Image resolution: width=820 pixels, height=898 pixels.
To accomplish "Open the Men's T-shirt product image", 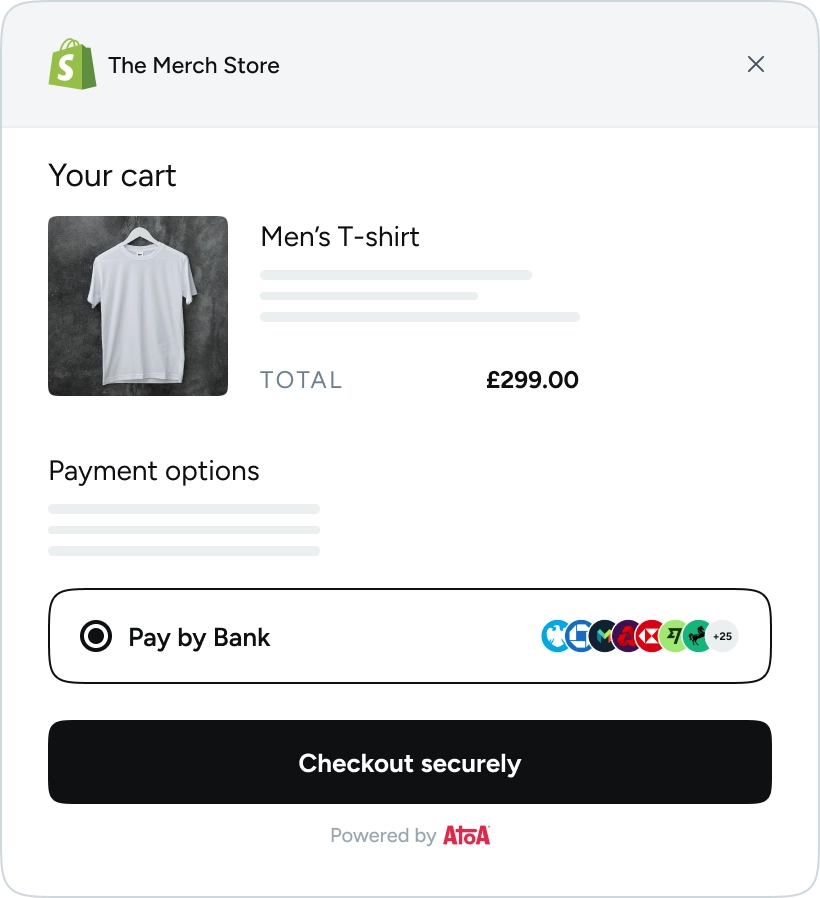I will (x=138, y=305).
